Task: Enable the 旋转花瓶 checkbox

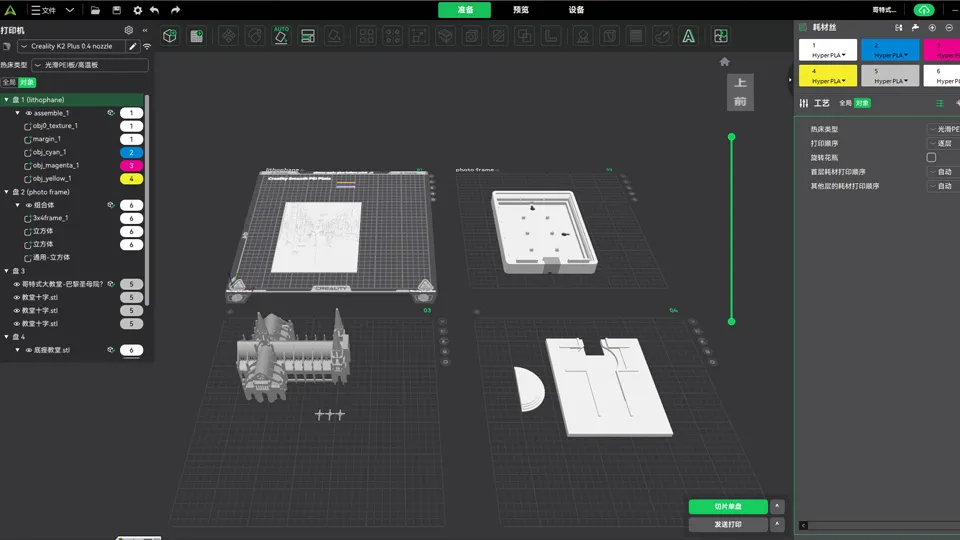Action: point(931,157)
